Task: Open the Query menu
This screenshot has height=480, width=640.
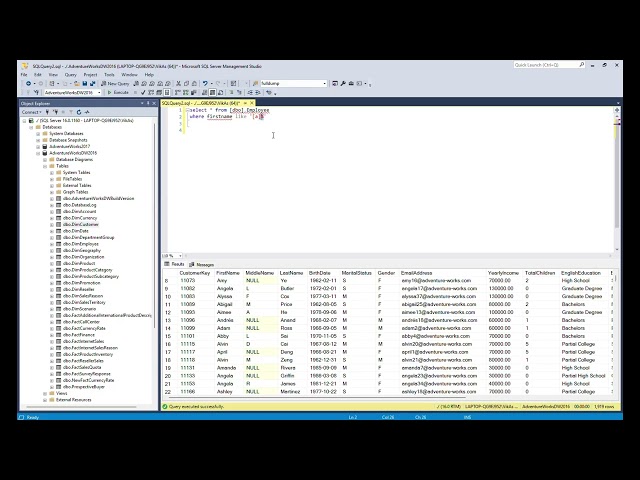Action: pos(71,75)
